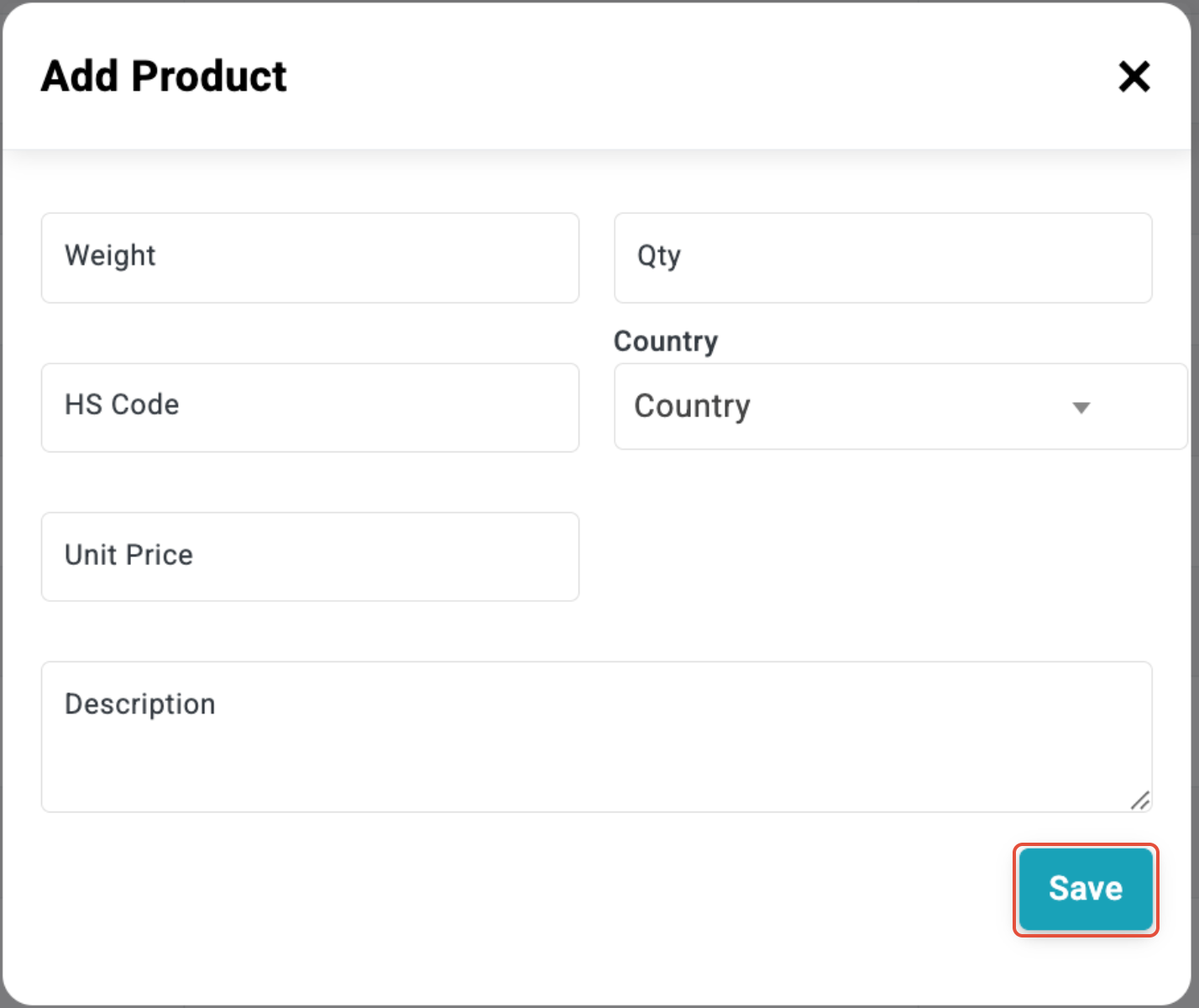Click the Weight placeholder text
Screen dimensions: 1199x1008
[110, 255]
